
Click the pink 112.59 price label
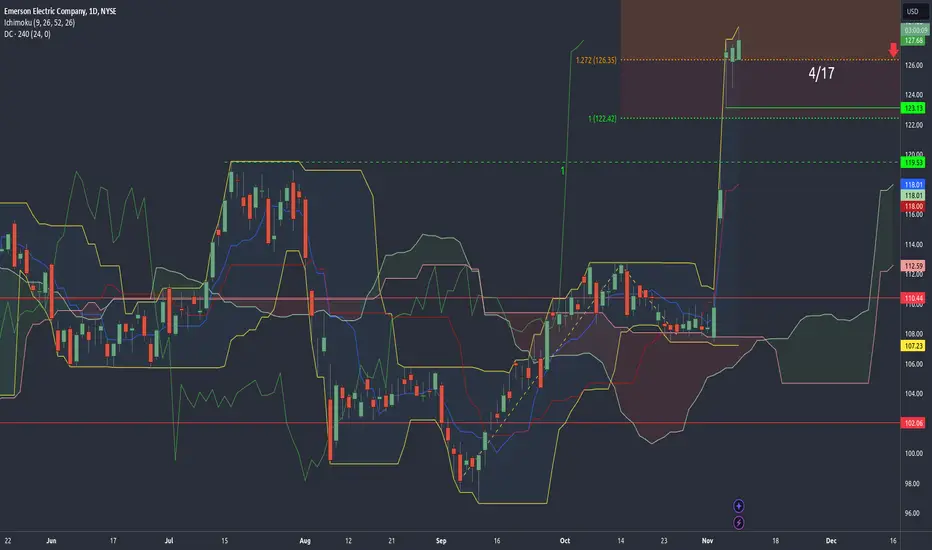coord(913,266)
